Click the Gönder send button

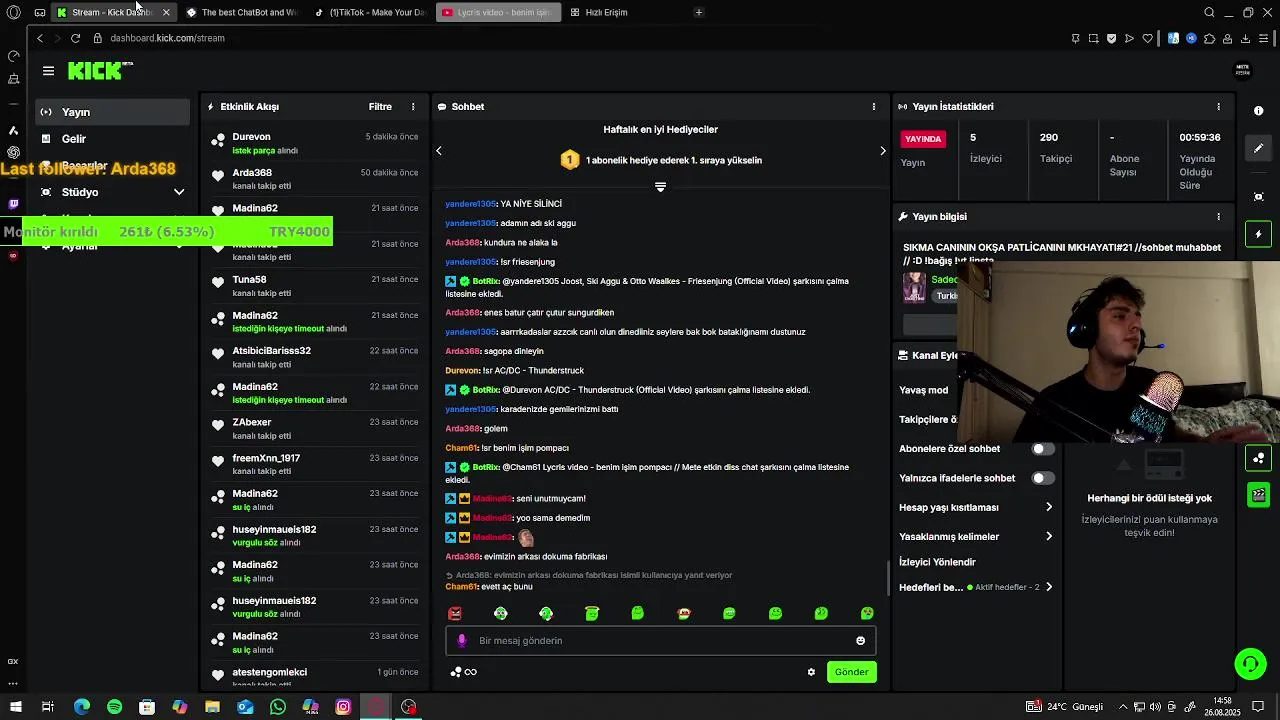pos(852,672)
